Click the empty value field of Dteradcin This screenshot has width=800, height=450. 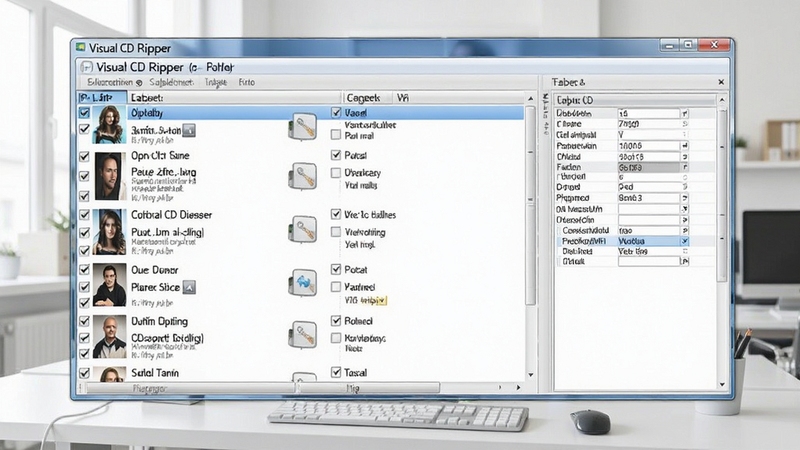[x=649, y=220]
